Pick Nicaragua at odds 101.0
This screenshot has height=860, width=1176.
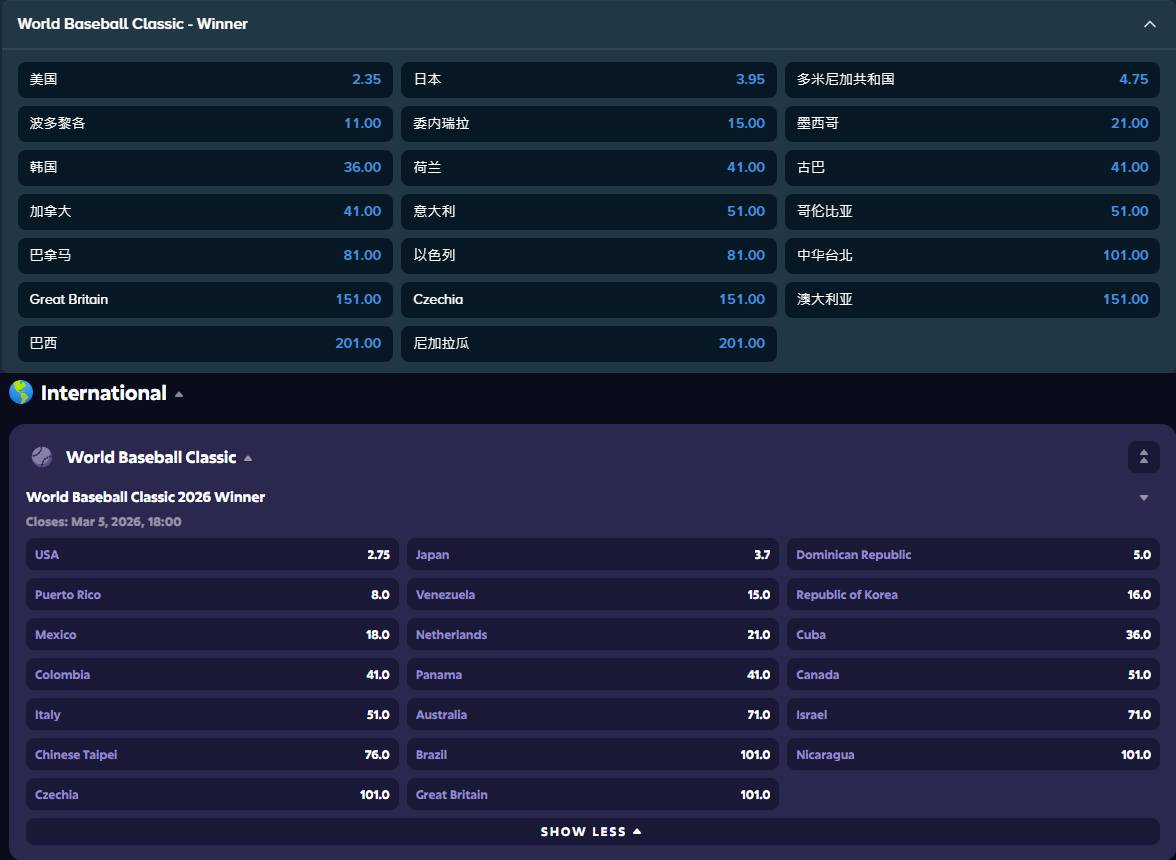point(973,755)
